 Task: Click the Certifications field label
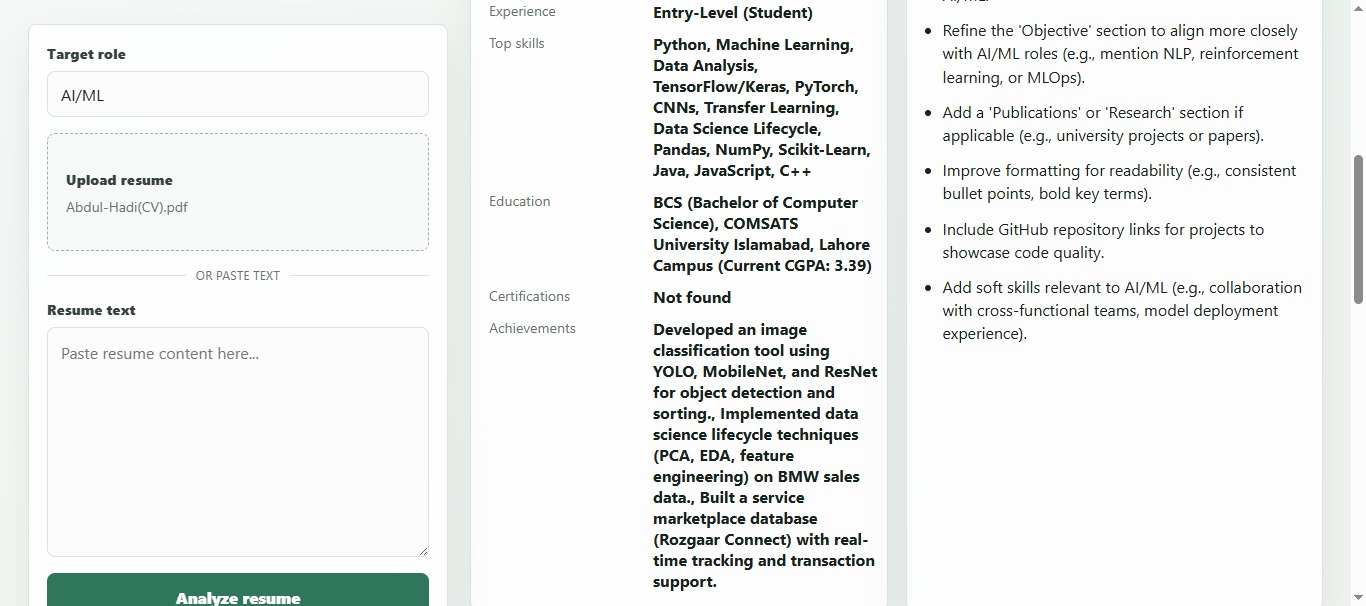[529, 297]
